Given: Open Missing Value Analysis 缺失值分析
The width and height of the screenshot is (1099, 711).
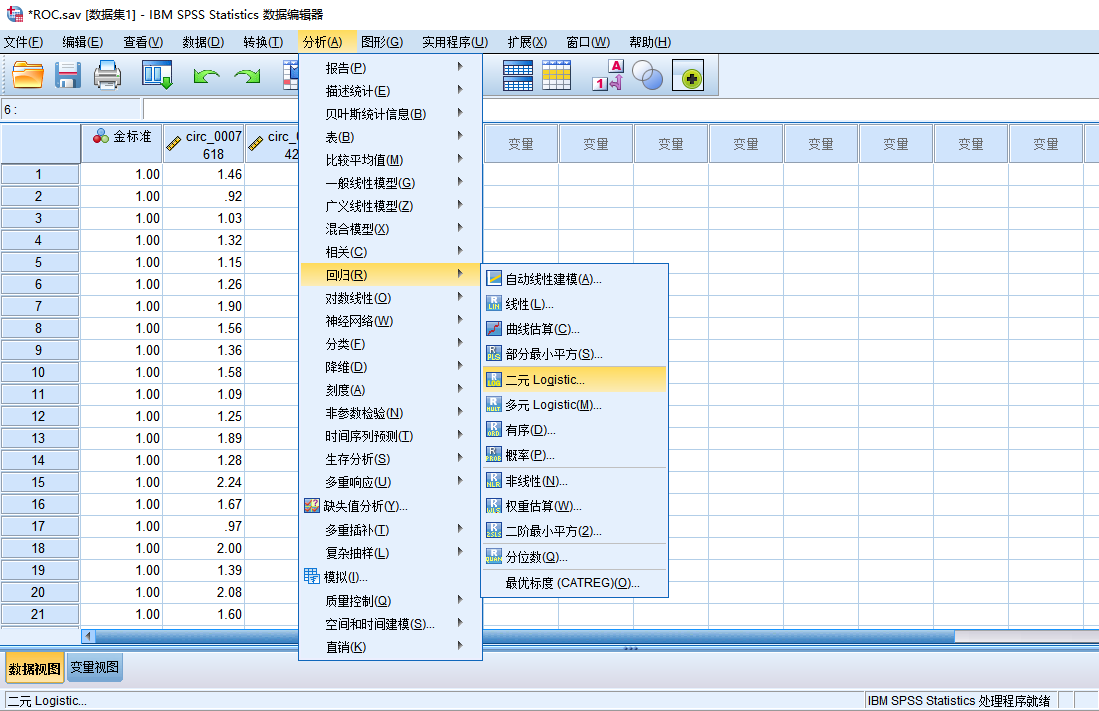Looking at the screenshot, I should 390,506.
